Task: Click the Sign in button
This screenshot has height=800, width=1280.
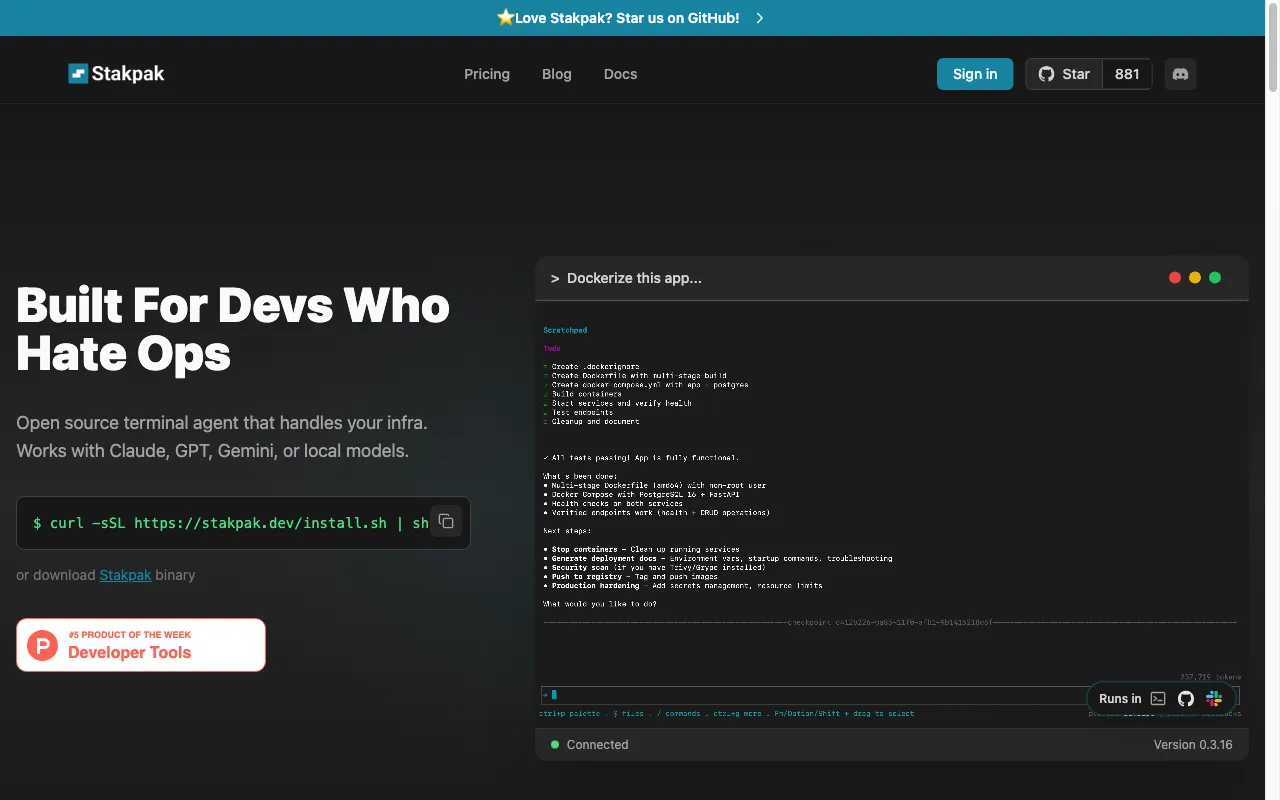Action: [x=975, y=74]
